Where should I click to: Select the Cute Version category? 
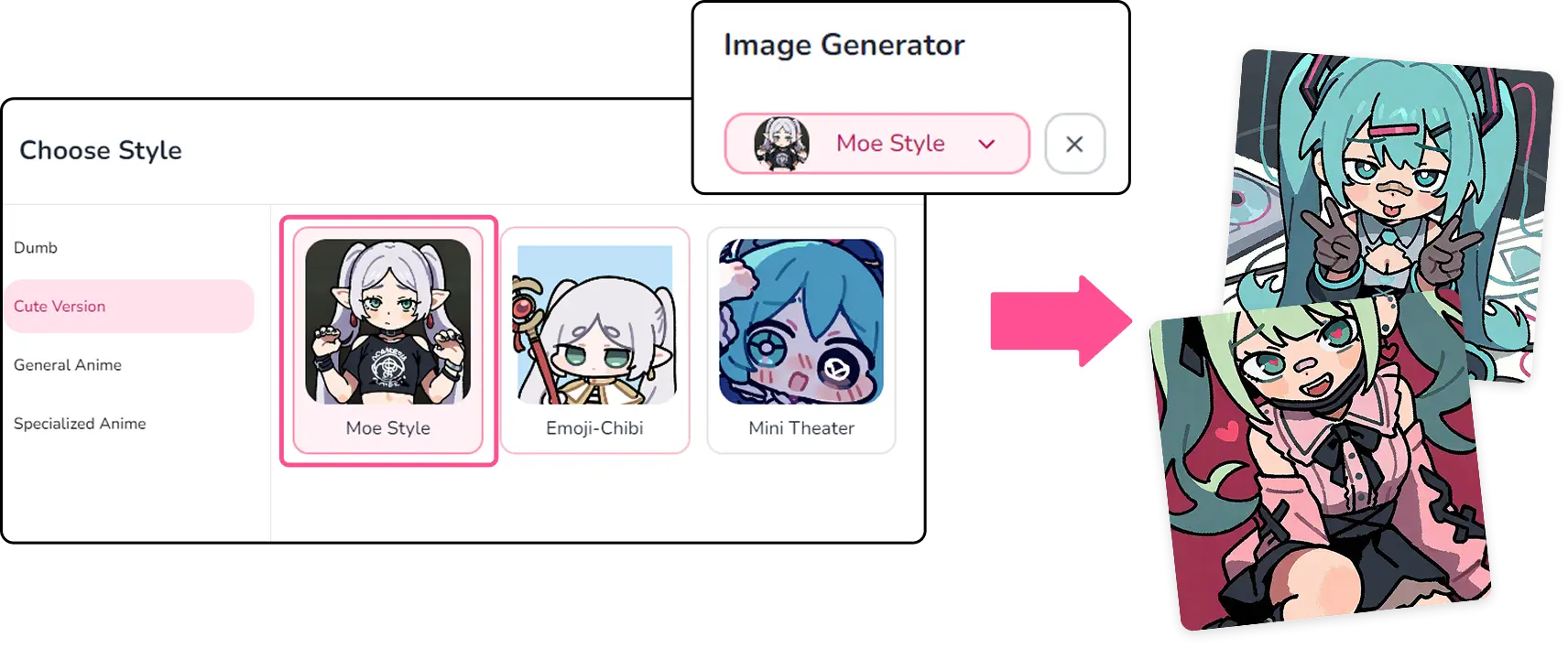[128, 307]
